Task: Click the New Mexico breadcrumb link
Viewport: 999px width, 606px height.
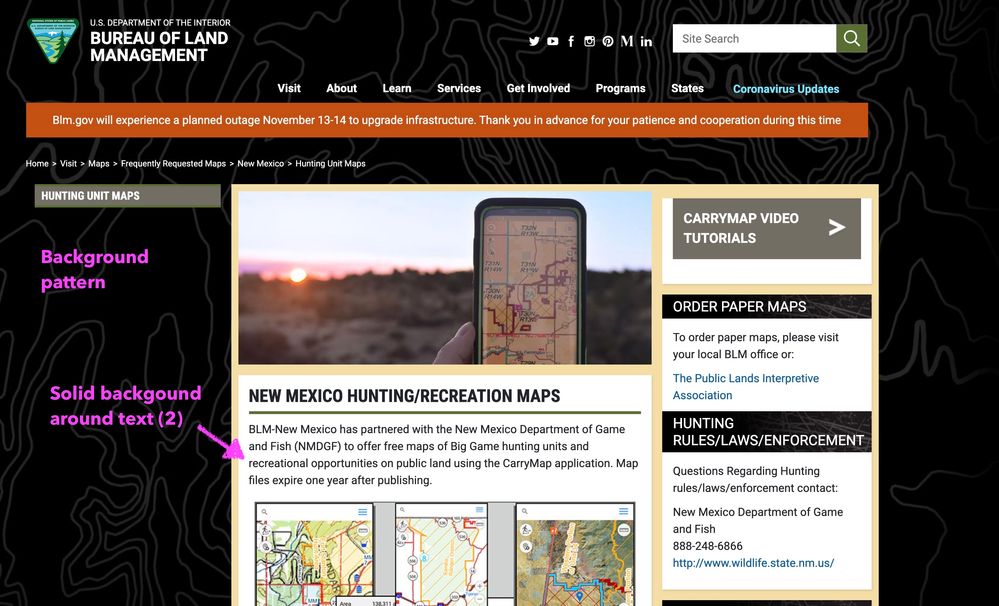Action: 261,164
